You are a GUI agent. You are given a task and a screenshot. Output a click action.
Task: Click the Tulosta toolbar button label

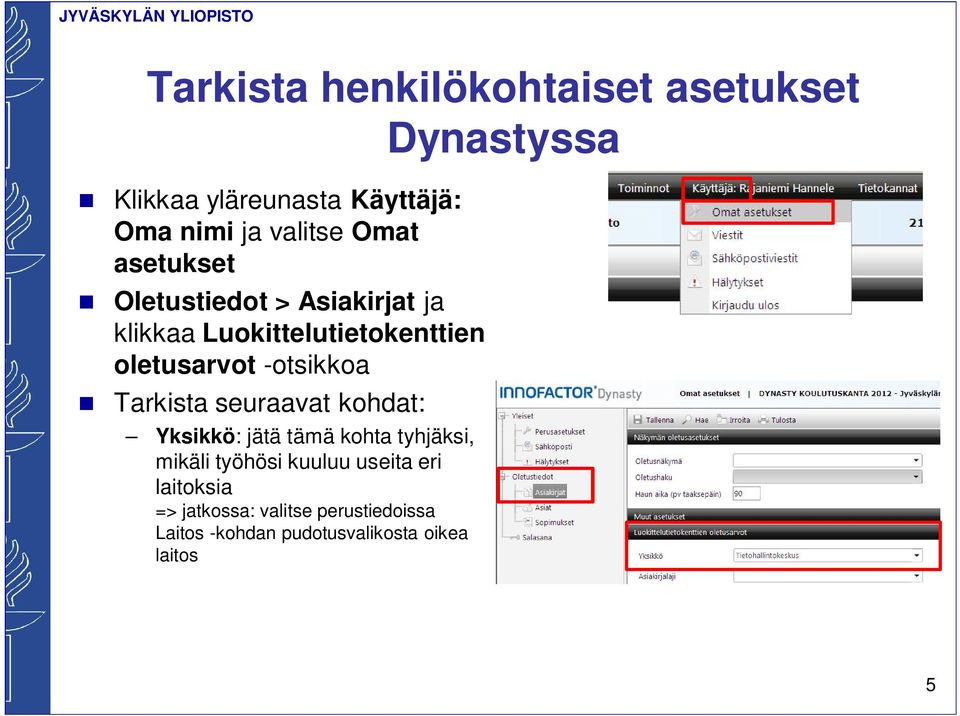[784, 420]
